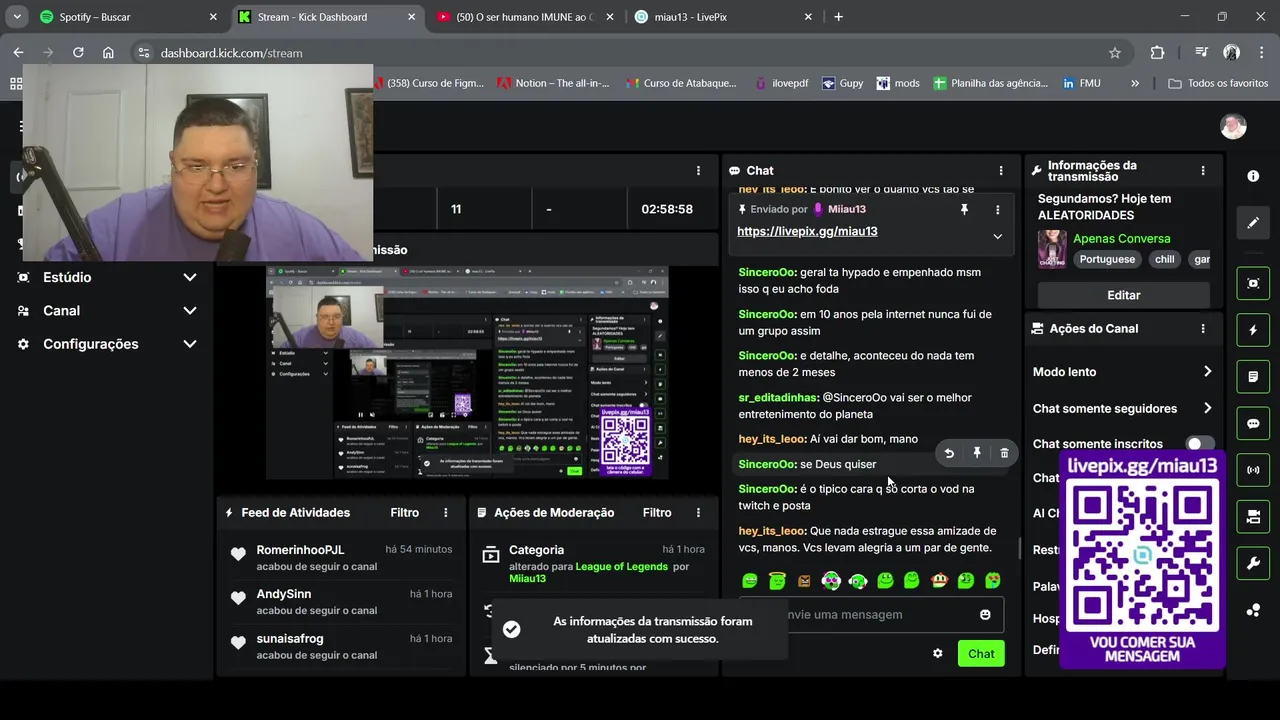
Task: Click undo arrow on SinceroOo's message
Action: tap(949, 453)
